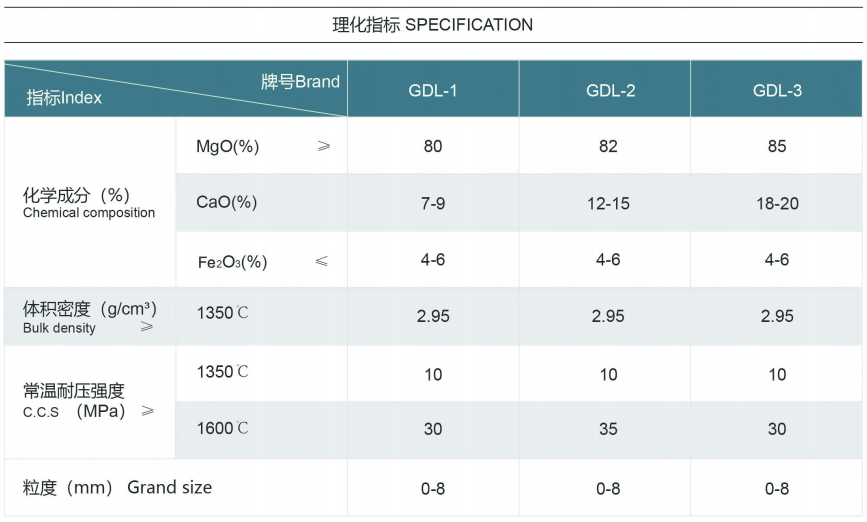Viewport: 867px width, 522px height.
Task: Select the CaO(%) row label
Action: [x=226, y=203]
